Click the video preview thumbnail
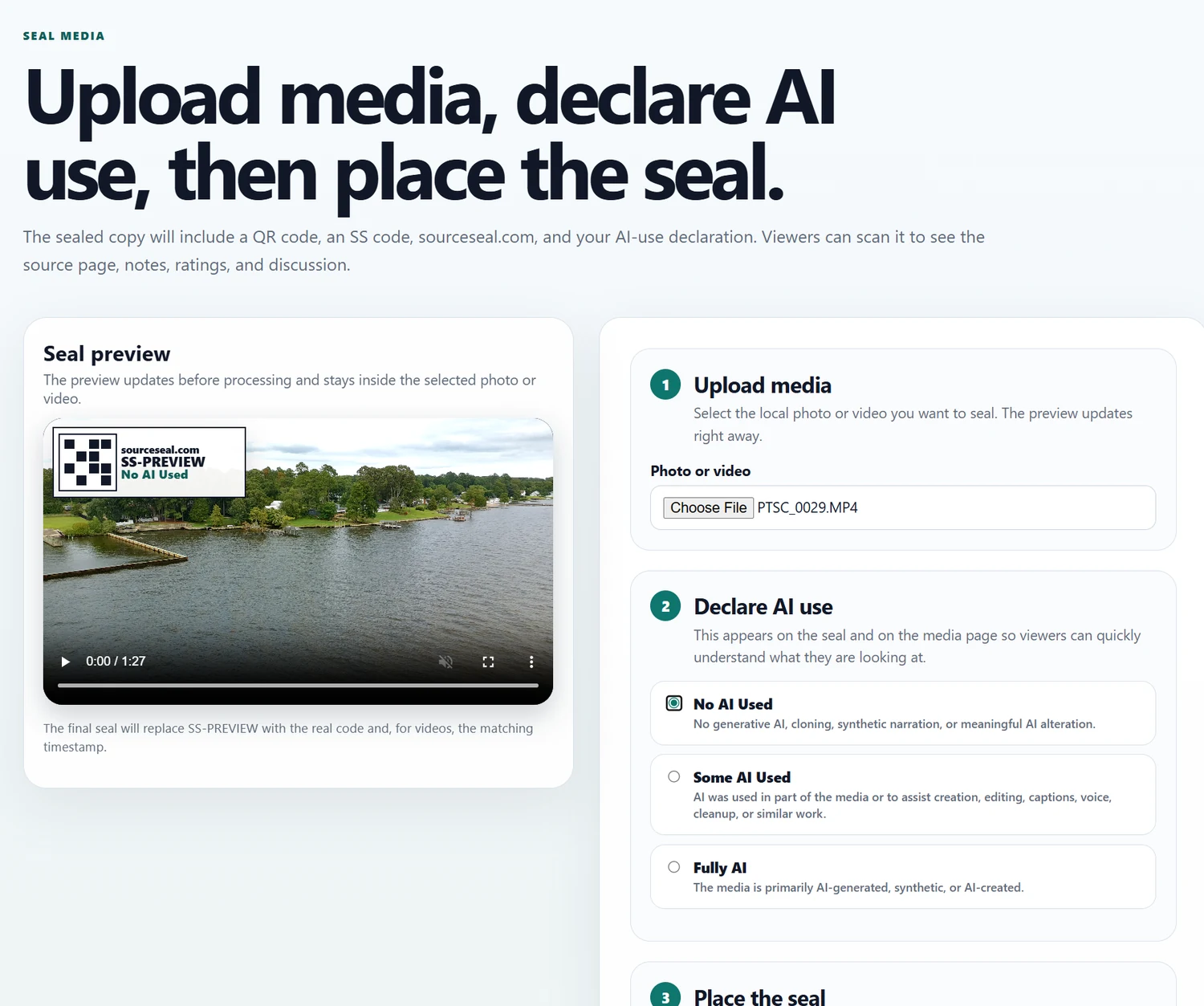Screen dimensions: 1204x1006 coord(298,561)
